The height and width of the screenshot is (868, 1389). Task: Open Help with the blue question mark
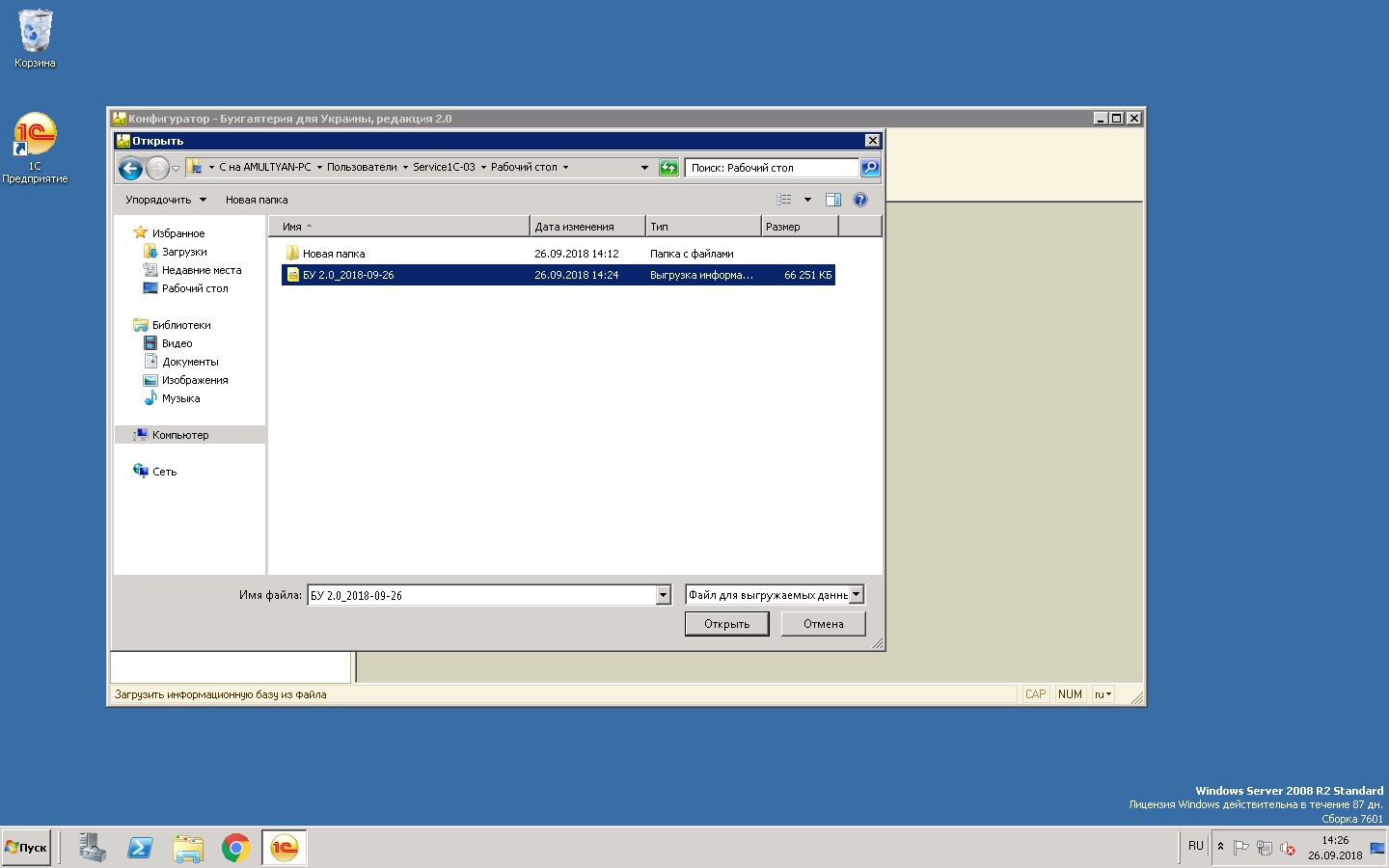click(x=860, y=200)
